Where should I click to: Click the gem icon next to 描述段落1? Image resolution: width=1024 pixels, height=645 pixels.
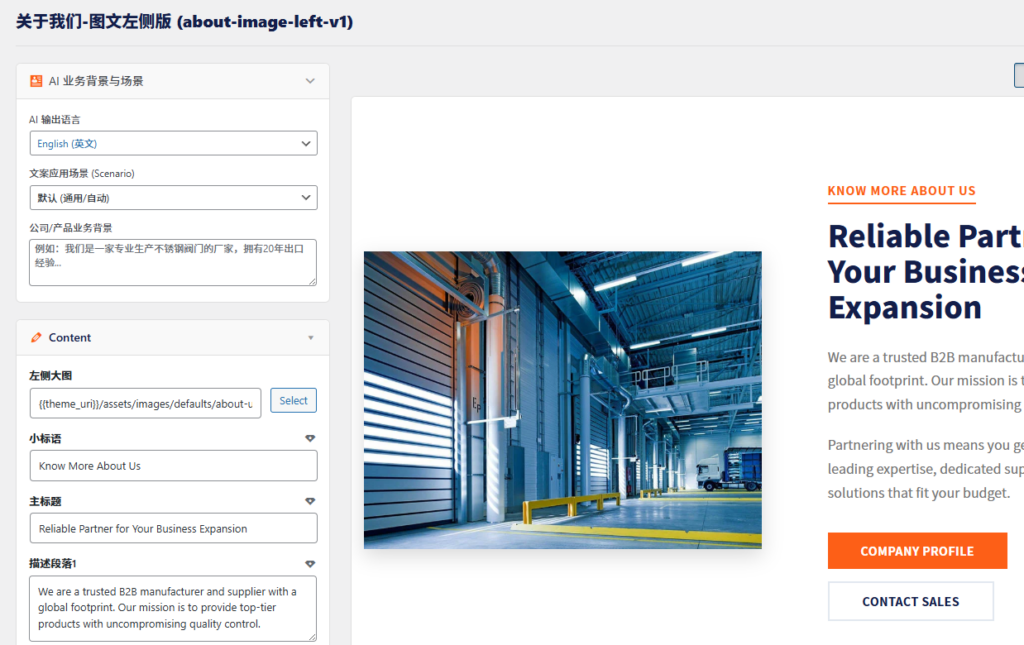310,564
